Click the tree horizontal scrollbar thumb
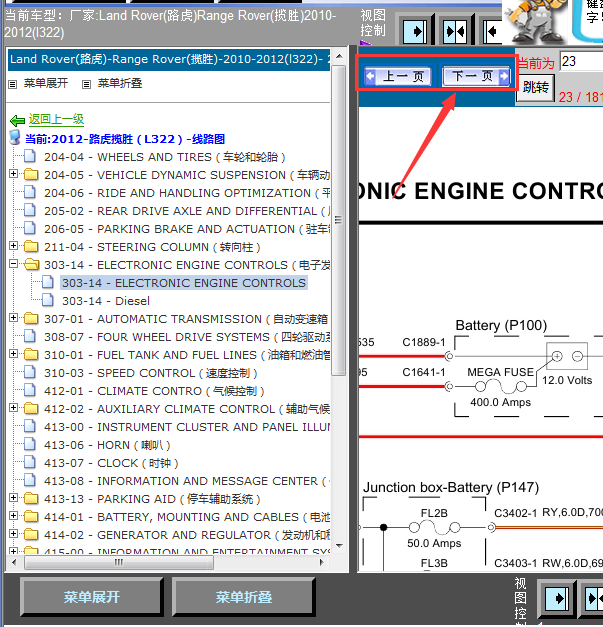Viewport: 603px width, 627px height. click(x=119, y=562)
